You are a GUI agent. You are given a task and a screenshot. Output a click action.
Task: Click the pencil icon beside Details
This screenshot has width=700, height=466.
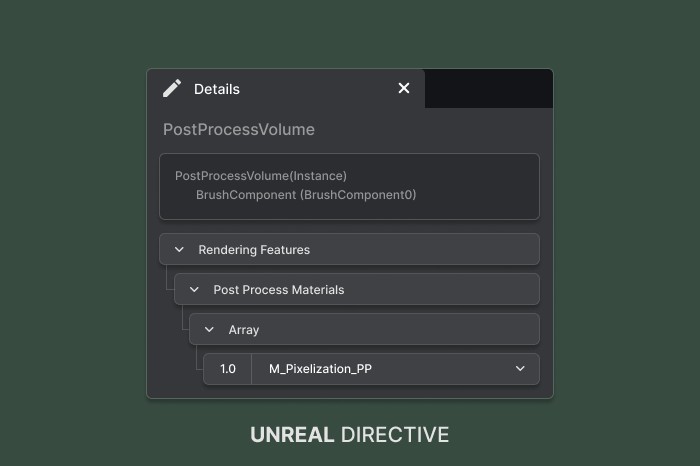pyautogui.click(x=172, y=89)
